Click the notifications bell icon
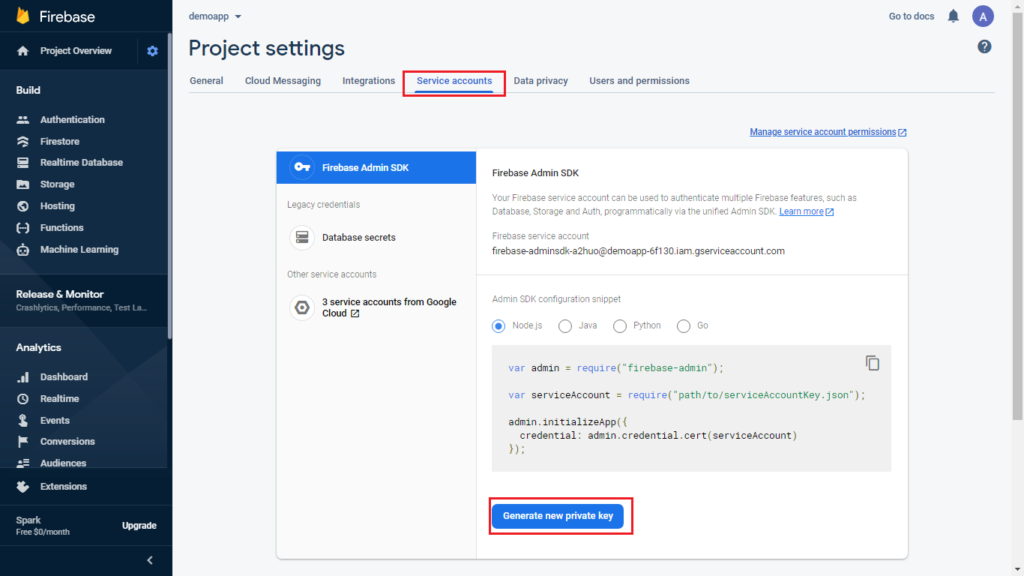 (x=953, y=16)
